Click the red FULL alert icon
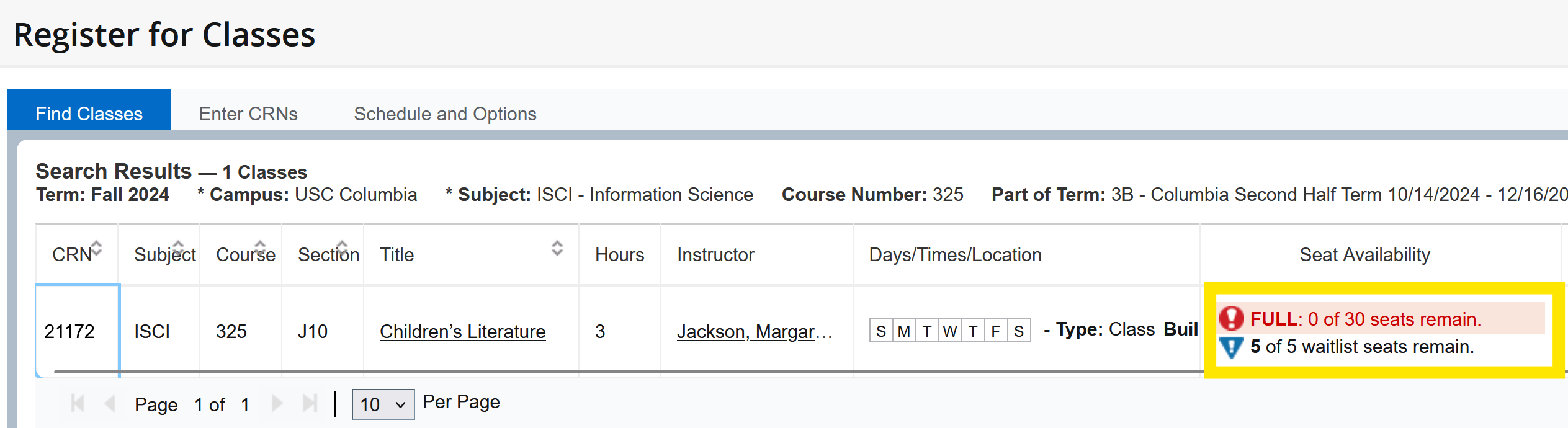The height and width of the screenshot is (428, 1568). click(x=1233, y=318)
